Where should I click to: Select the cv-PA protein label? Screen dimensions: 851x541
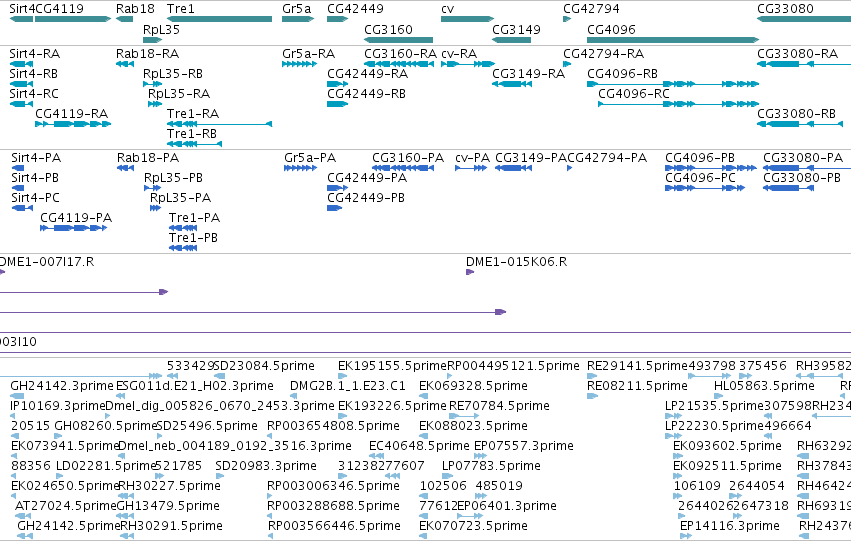473,158
